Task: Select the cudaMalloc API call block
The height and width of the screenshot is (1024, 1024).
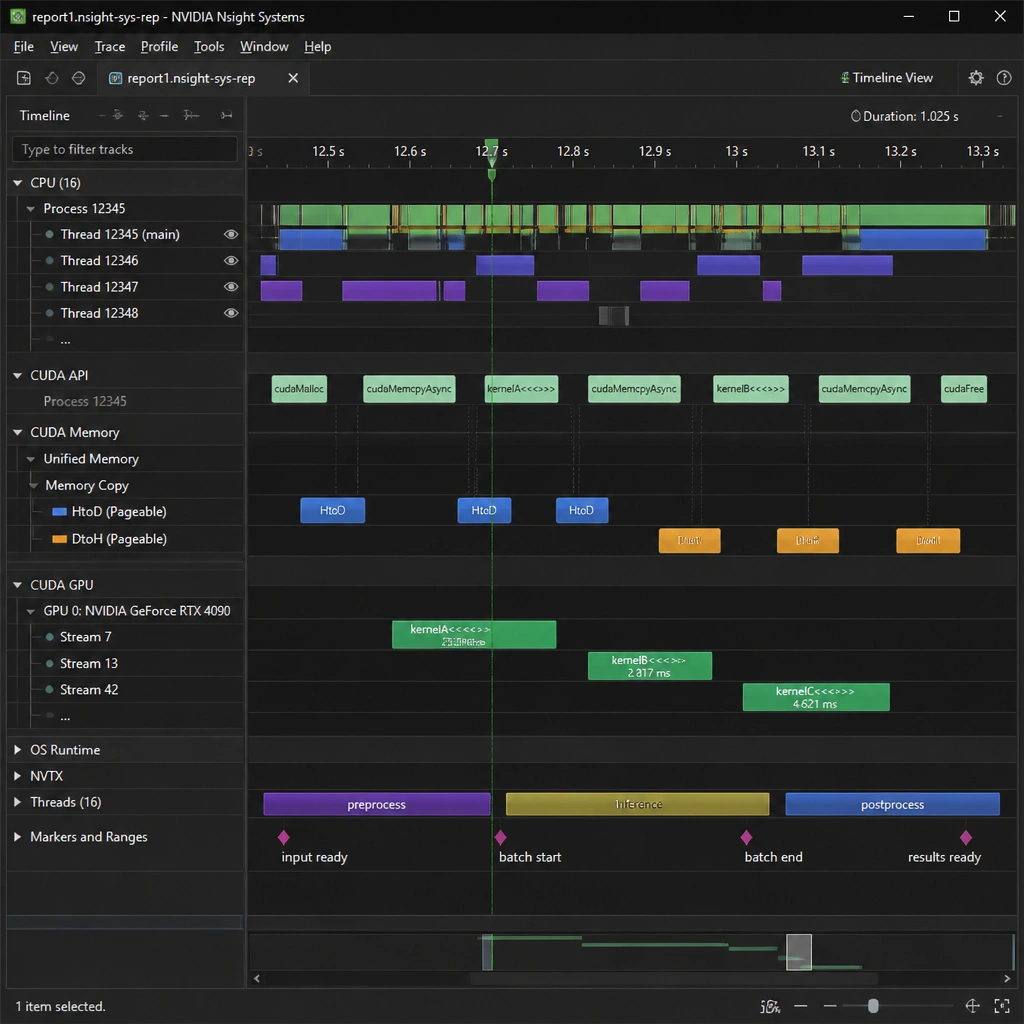Action: click(x=299, y=389)
